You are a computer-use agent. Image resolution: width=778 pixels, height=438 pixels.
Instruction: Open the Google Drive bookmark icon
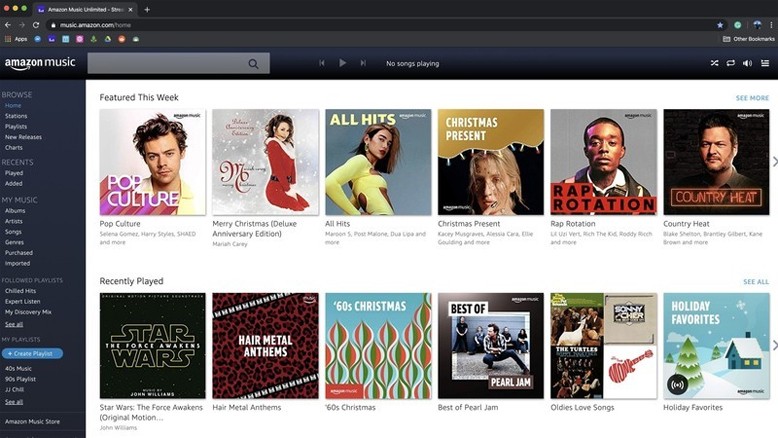108,39
